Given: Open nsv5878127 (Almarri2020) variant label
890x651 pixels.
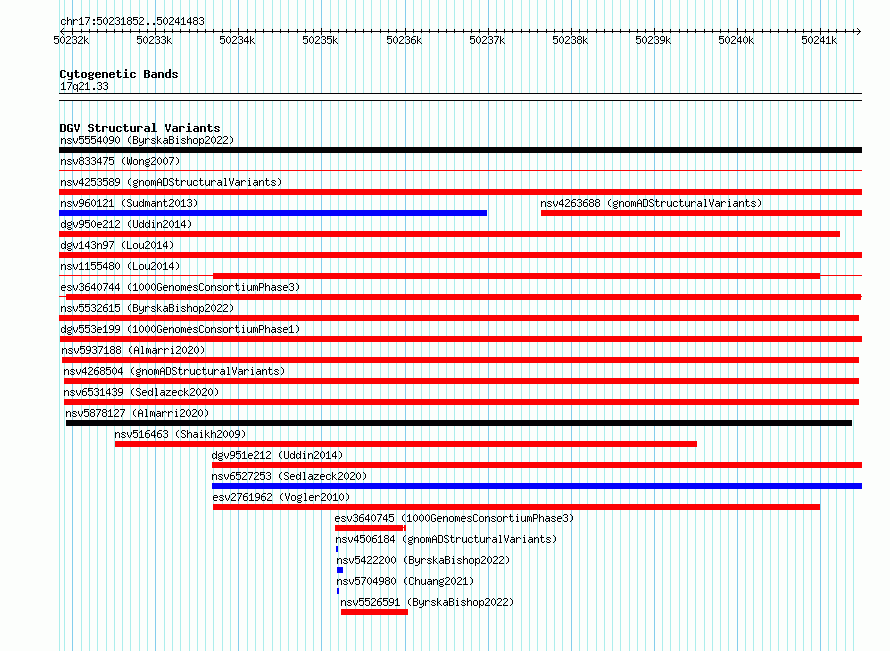Looking at the screenshot, I should pos(137,413).
